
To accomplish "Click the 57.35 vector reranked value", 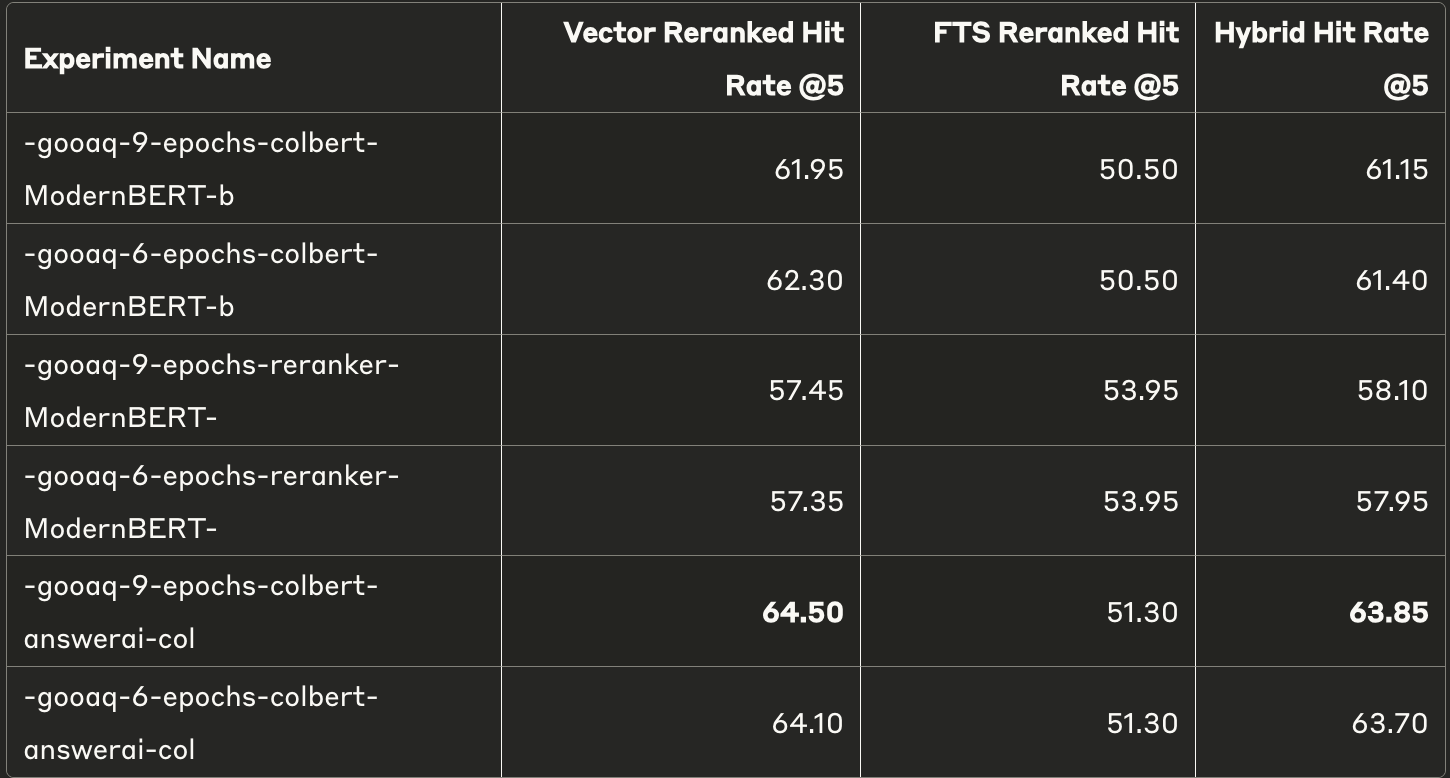I will [x=806, y=502].
